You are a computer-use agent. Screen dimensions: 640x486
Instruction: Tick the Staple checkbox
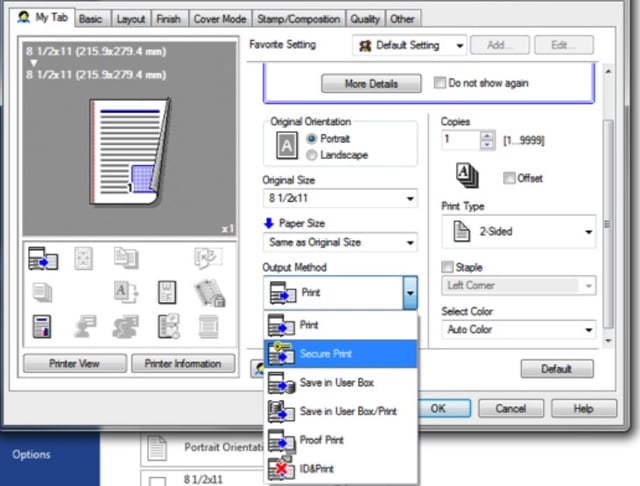point(448,268)
